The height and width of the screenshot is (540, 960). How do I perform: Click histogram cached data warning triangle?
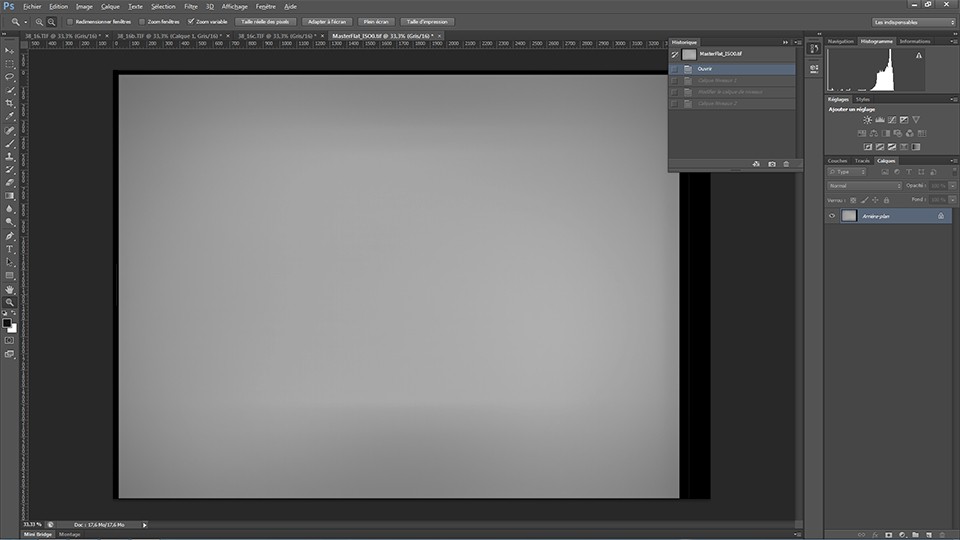click(x=918, y=56)
